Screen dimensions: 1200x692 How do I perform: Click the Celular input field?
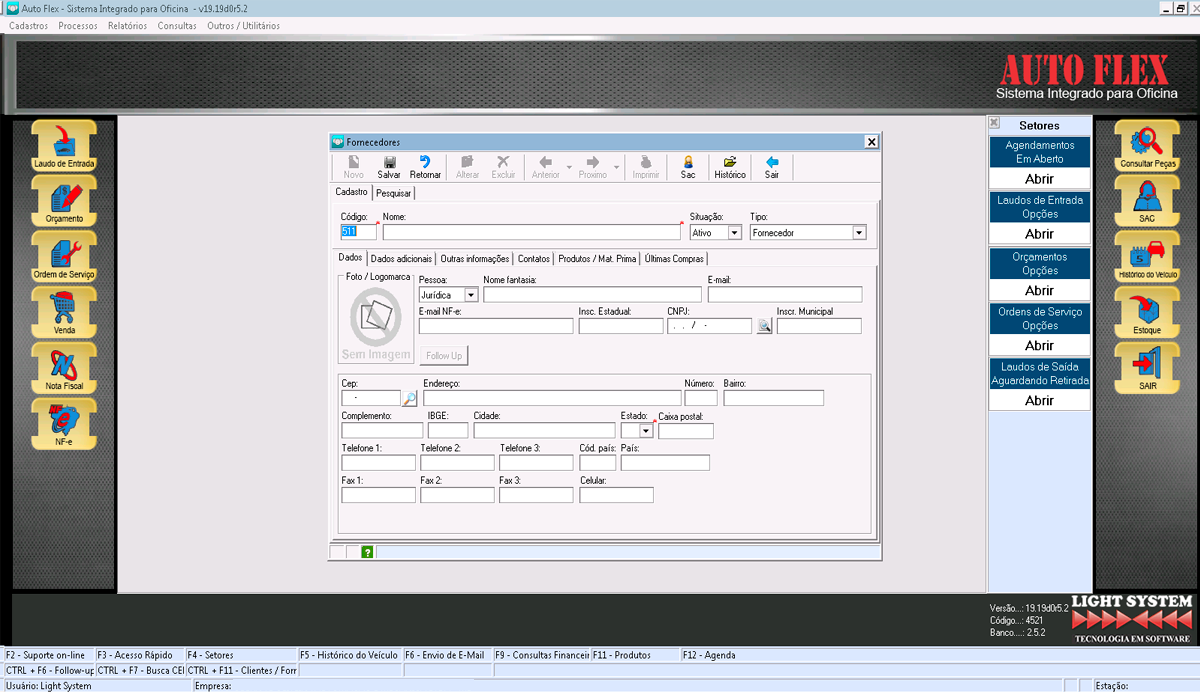coord(616,495)
